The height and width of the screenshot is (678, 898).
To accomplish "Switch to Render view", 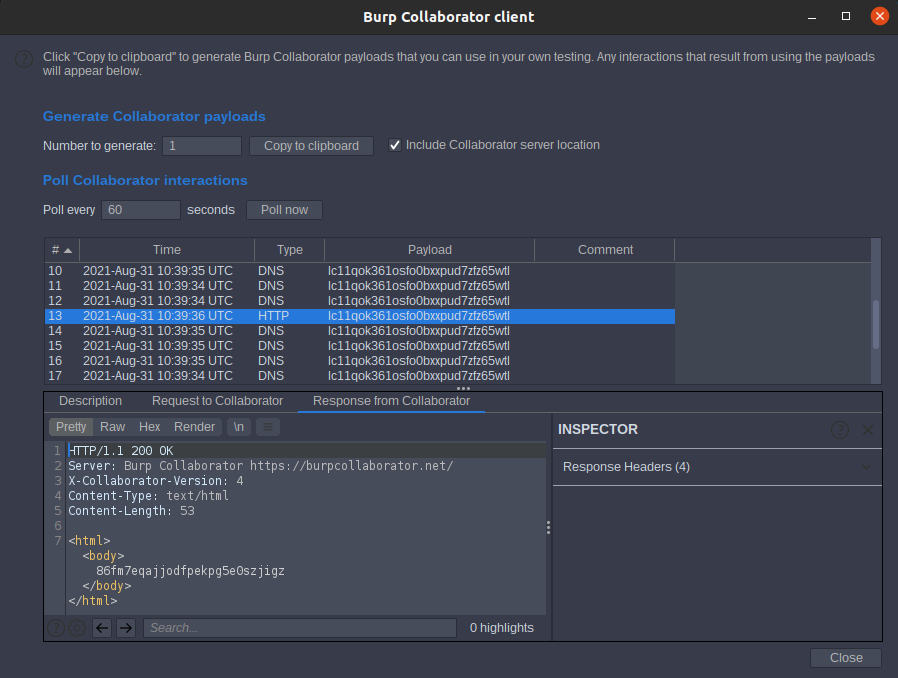I will (194, 427).
